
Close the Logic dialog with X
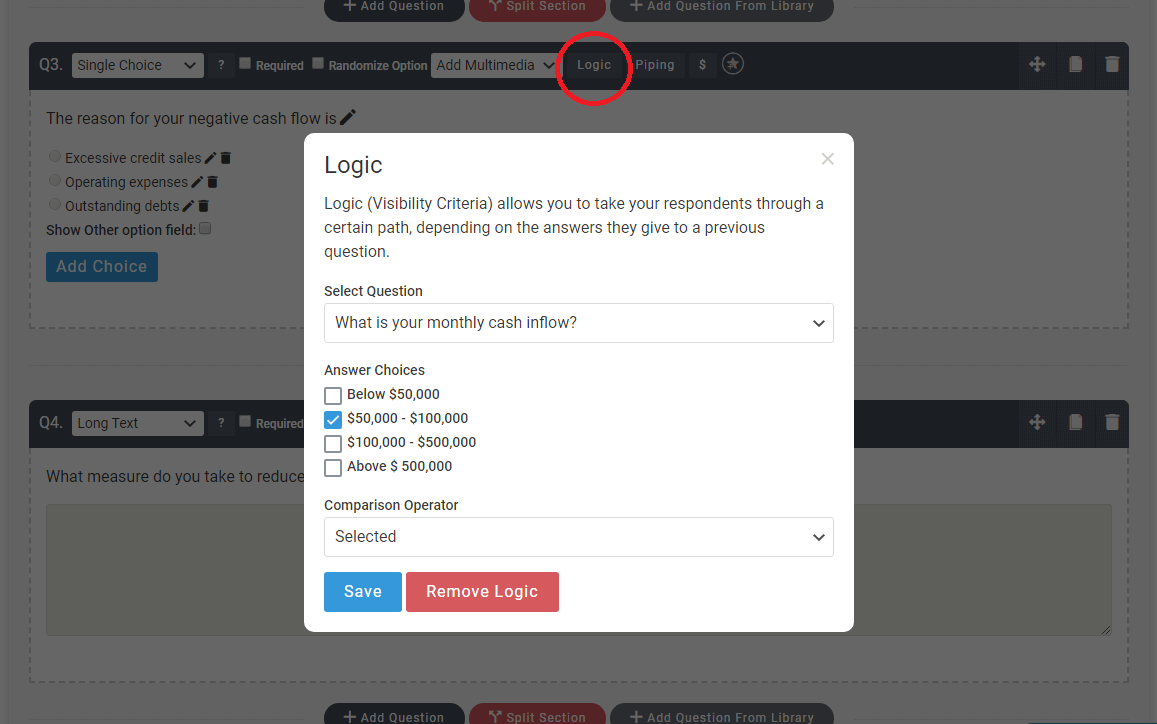pos(827,159)
